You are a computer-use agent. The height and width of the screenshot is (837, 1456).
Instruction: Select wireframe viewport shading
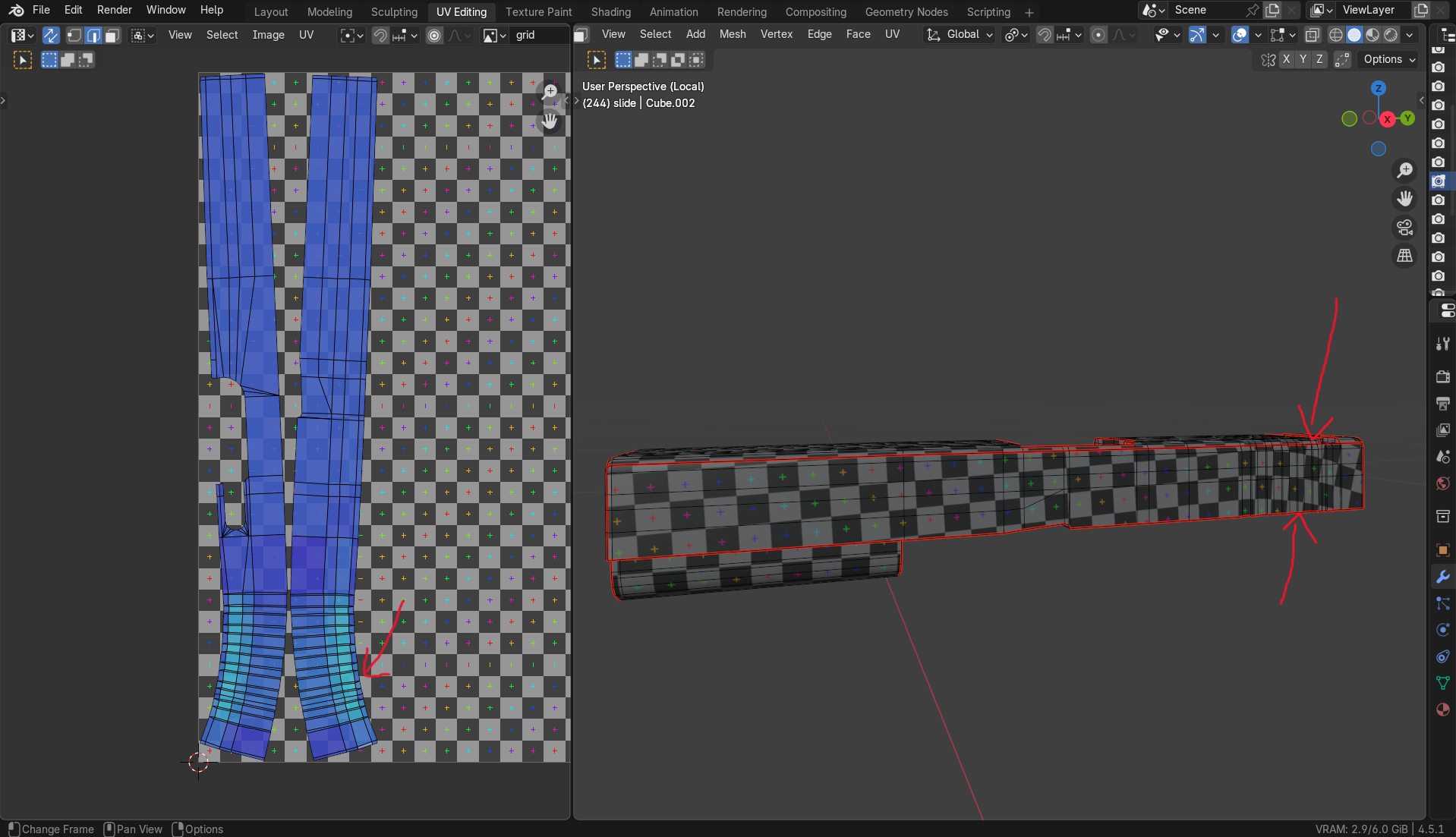click(x=1336, y=34)
